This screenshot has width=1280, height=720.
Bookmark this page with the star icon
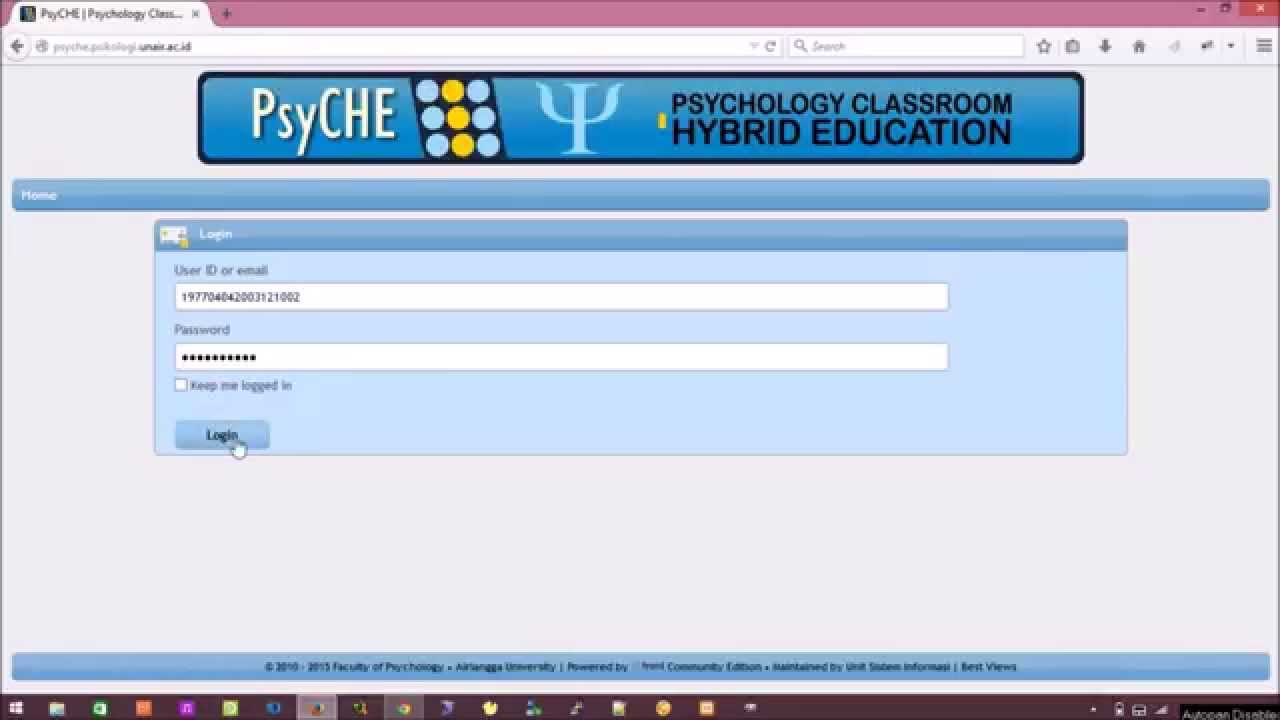point(1044,46)
